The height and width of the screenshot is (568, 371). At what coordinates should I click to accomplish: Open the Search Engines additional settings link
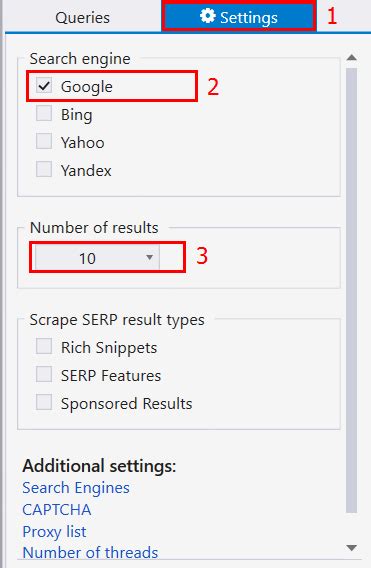pos(76,488)
